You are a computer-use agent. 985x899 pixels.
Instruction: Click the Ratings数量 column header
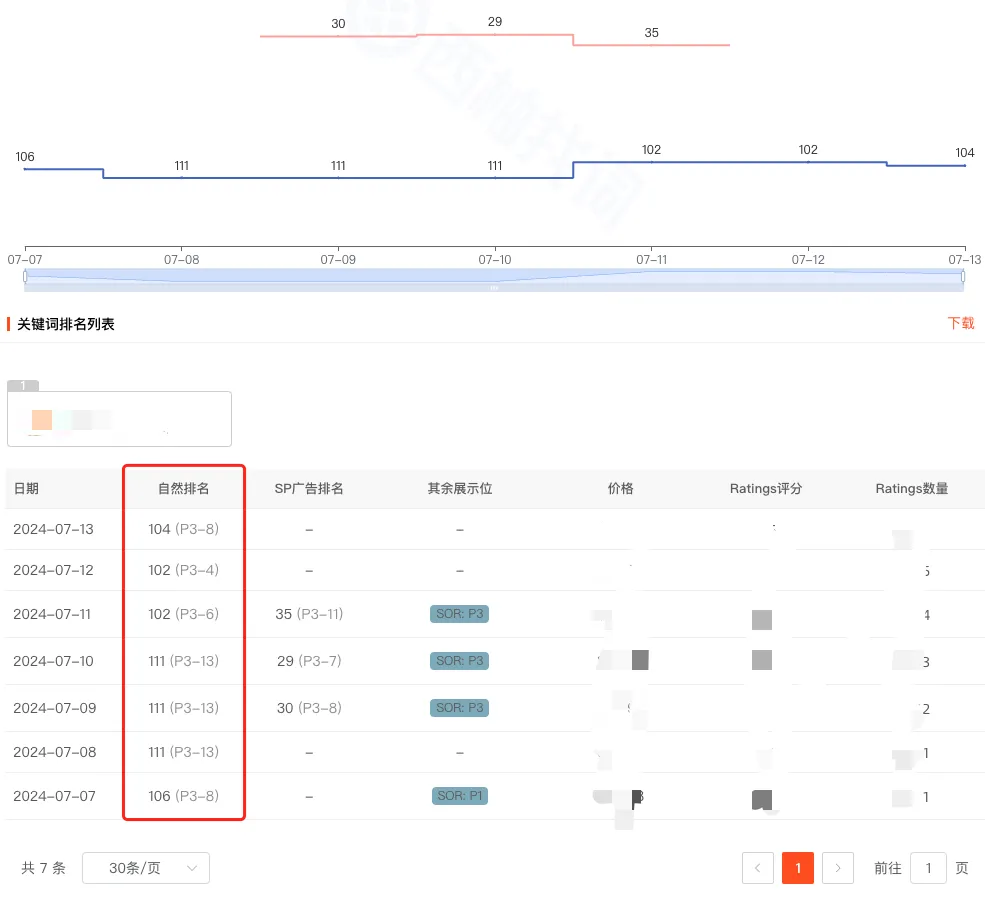[912, 489]
